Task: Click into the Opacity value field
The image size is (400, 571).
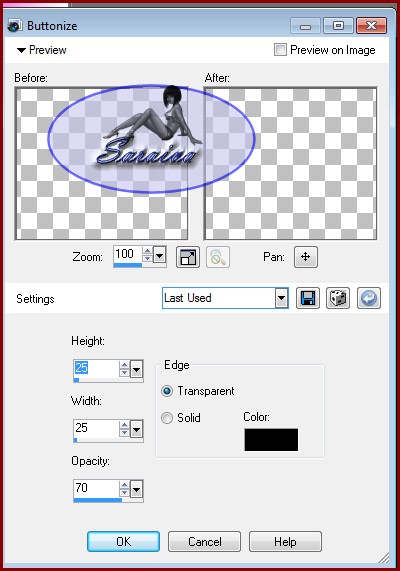Action: [x=96, y=488]
